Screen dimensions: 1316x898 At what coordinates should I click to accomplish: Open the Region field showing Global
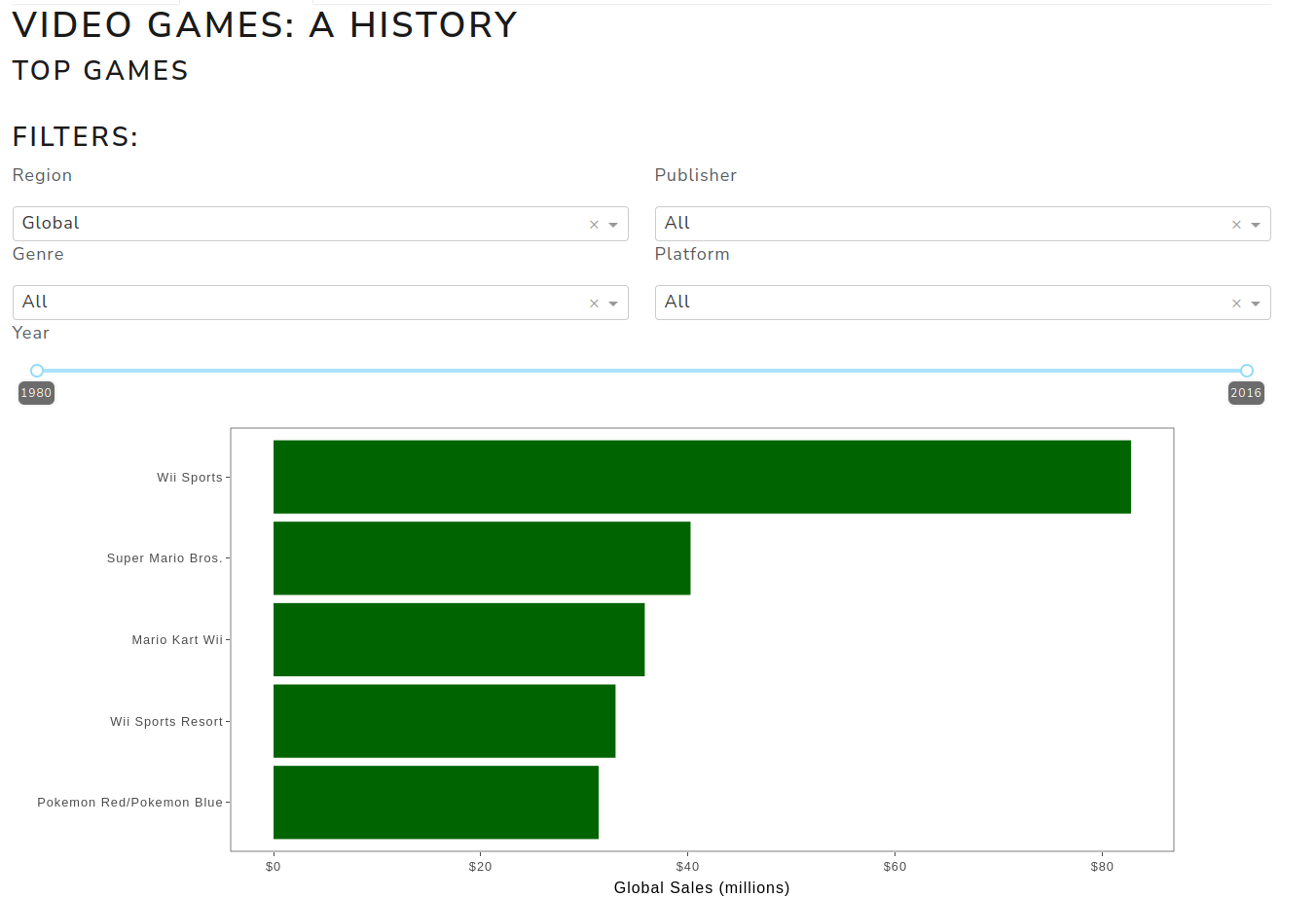click(x=320, y=224)
